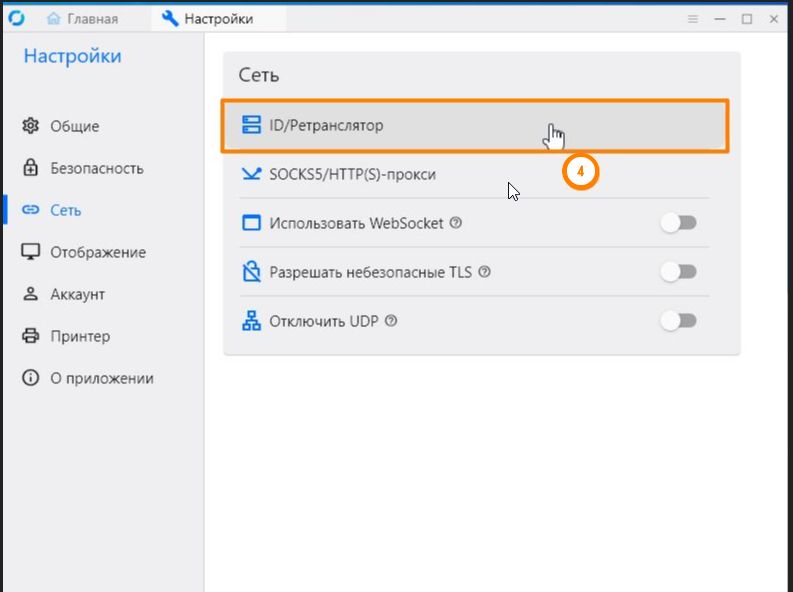Click the Разрешать небезопасные TLS label
Viewport: 793px width, 592px height.
pyautogui.click(x=370, y=272)
